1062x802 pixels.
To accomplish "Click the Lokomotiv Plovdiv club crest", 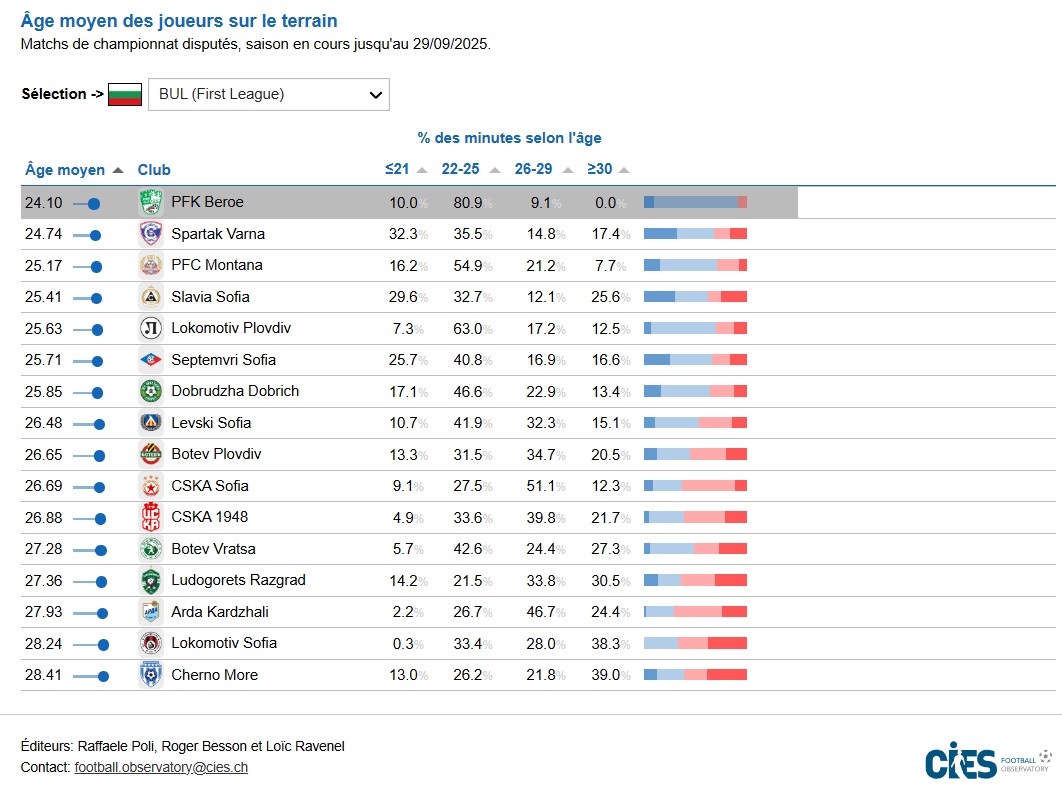I will click(150, 329).
